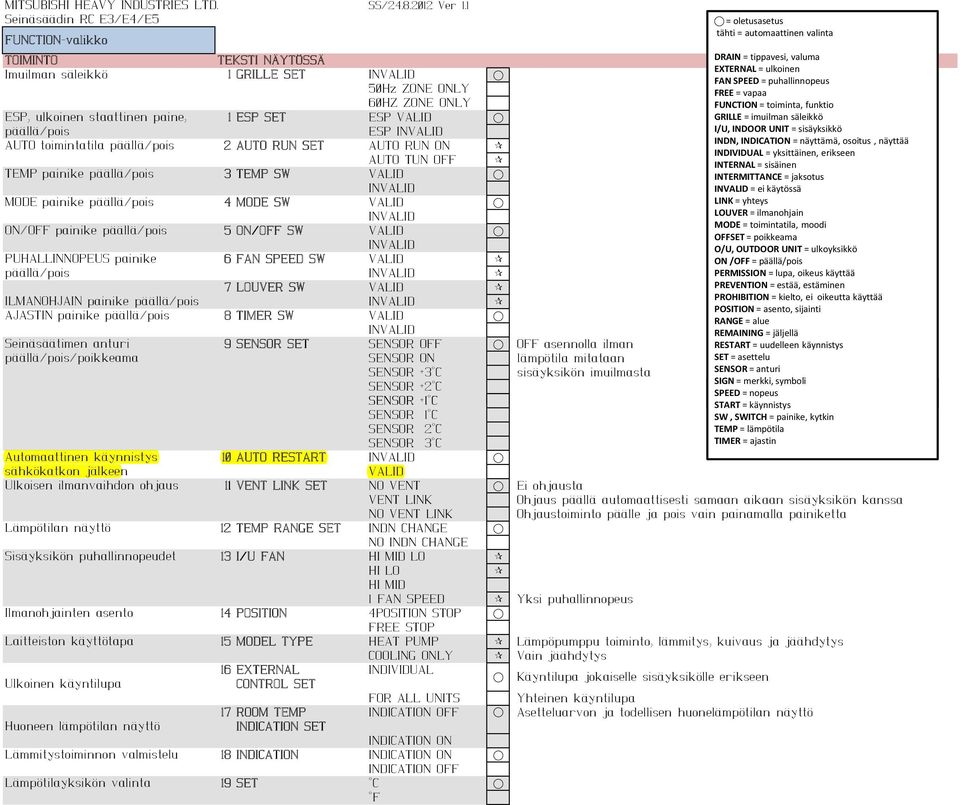Click the AUTO TUN OFF option text
The image size is (960, 805).
pyautogui.click(x=412, y=160)
